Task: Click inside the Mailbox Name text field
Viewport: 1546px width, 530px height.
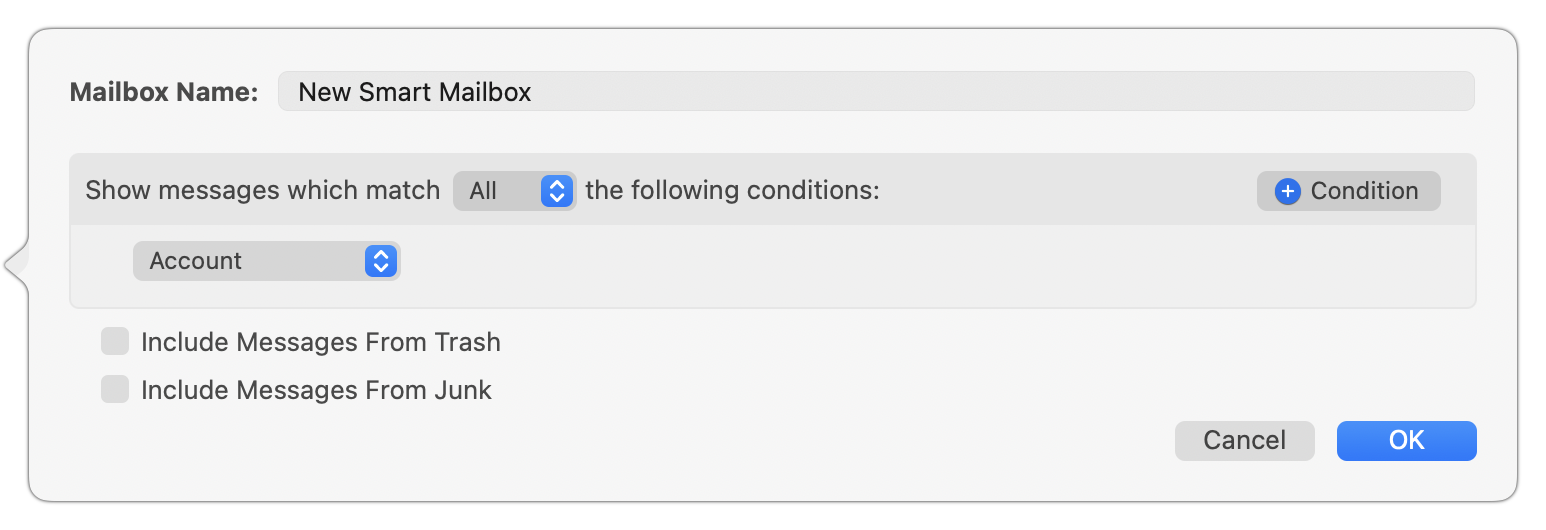Action: [x=875, y=92]
